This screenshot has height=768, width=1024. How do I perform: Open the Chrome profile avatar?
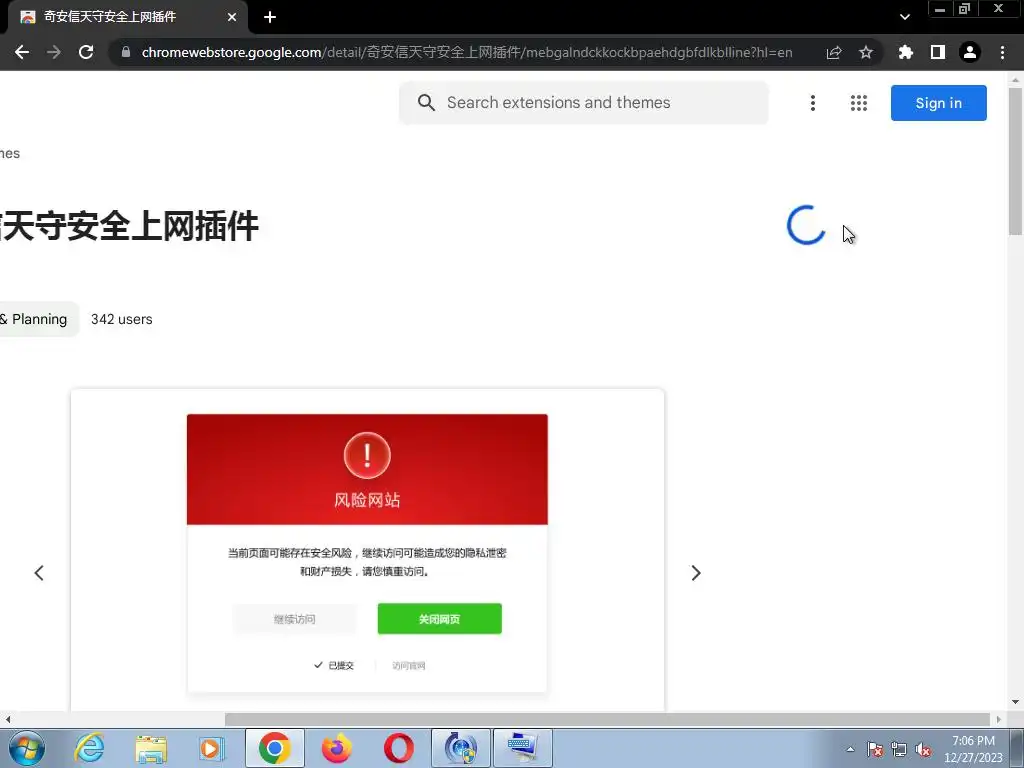coord(970,52)
